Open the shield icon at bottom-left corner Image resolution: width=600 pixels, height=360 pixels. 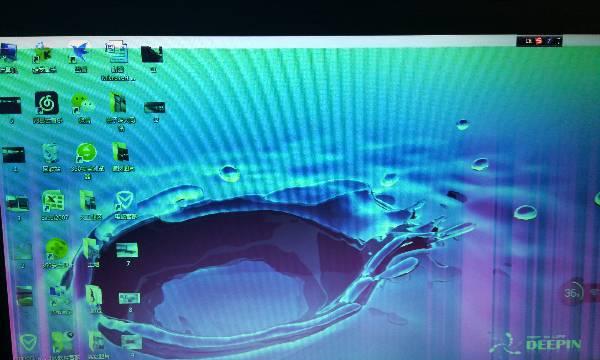tap(28, 342)
